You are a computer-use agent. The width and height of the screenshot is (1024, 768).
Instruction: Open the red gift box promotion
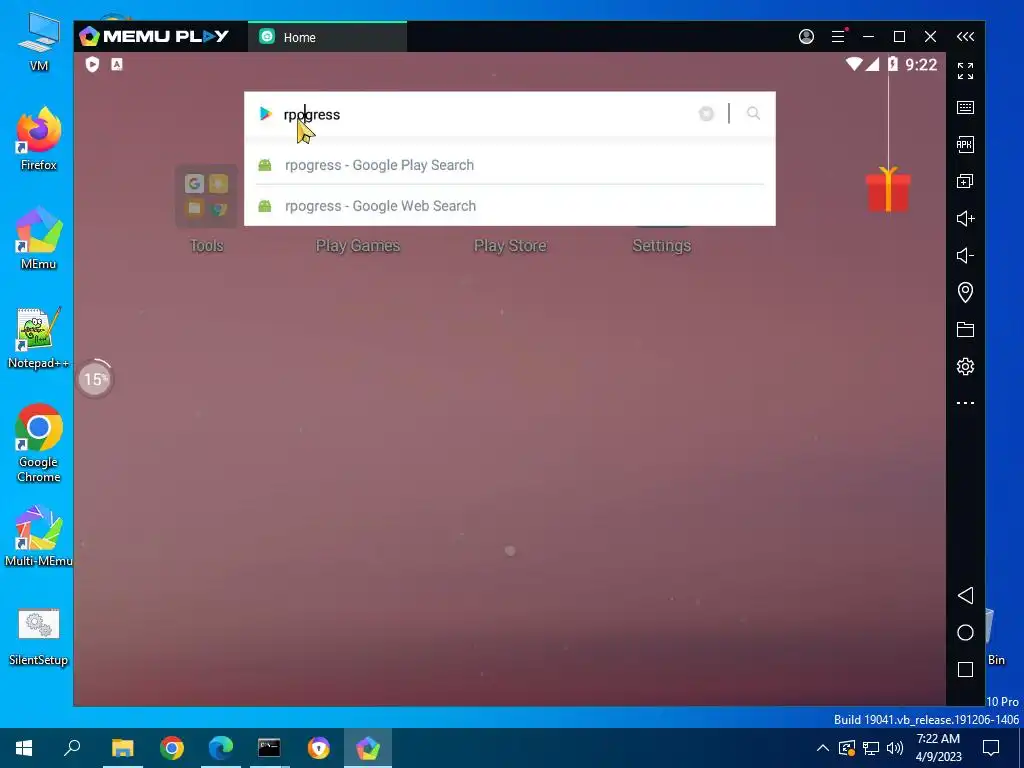pos(888,189)
